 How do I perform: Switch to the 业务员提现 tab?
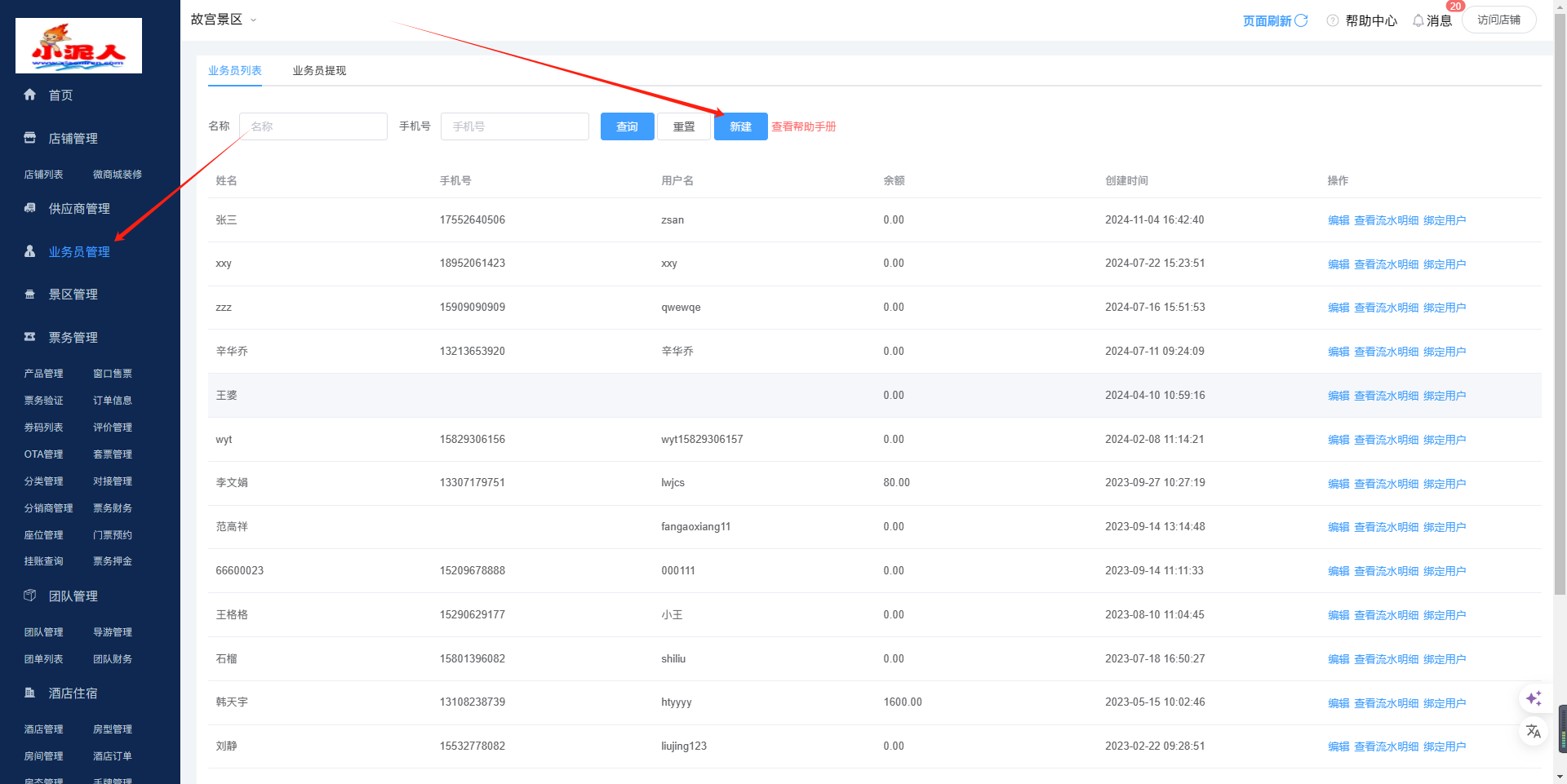pos(319,71)
